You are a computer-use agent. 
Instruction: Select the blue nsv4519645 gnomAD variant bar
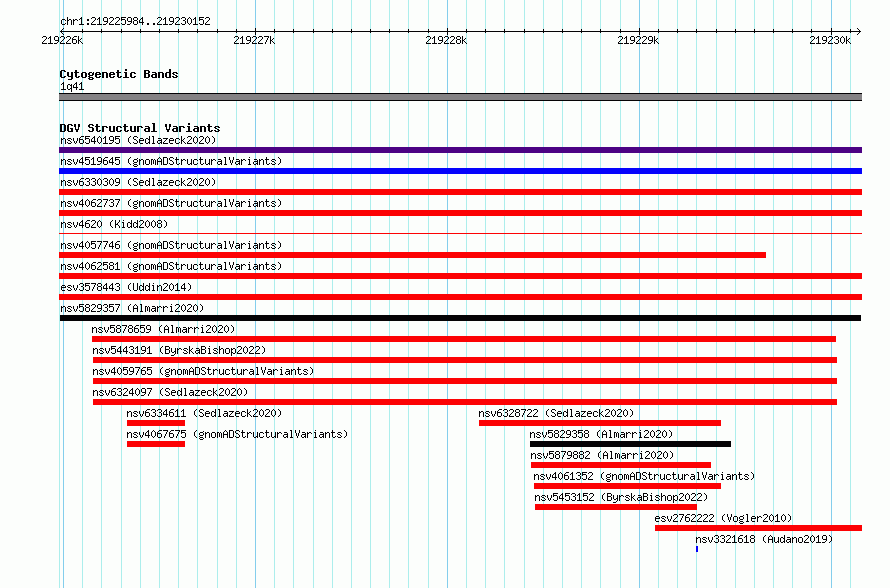click(x=460, y=171)
